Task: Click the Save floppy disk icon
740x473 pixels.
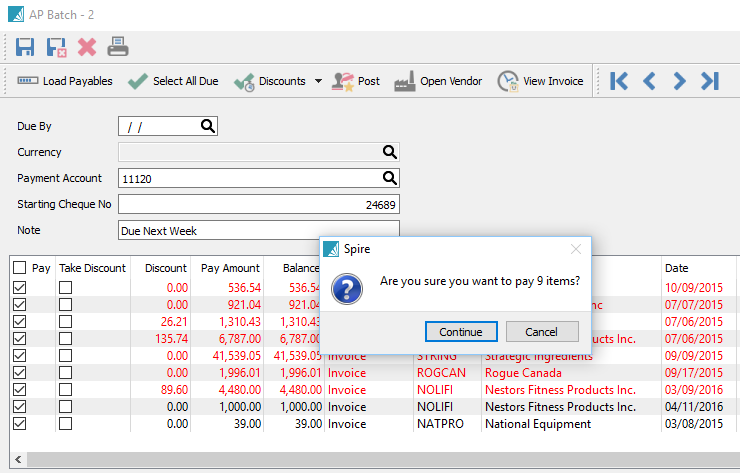Action: click(26, 46)
